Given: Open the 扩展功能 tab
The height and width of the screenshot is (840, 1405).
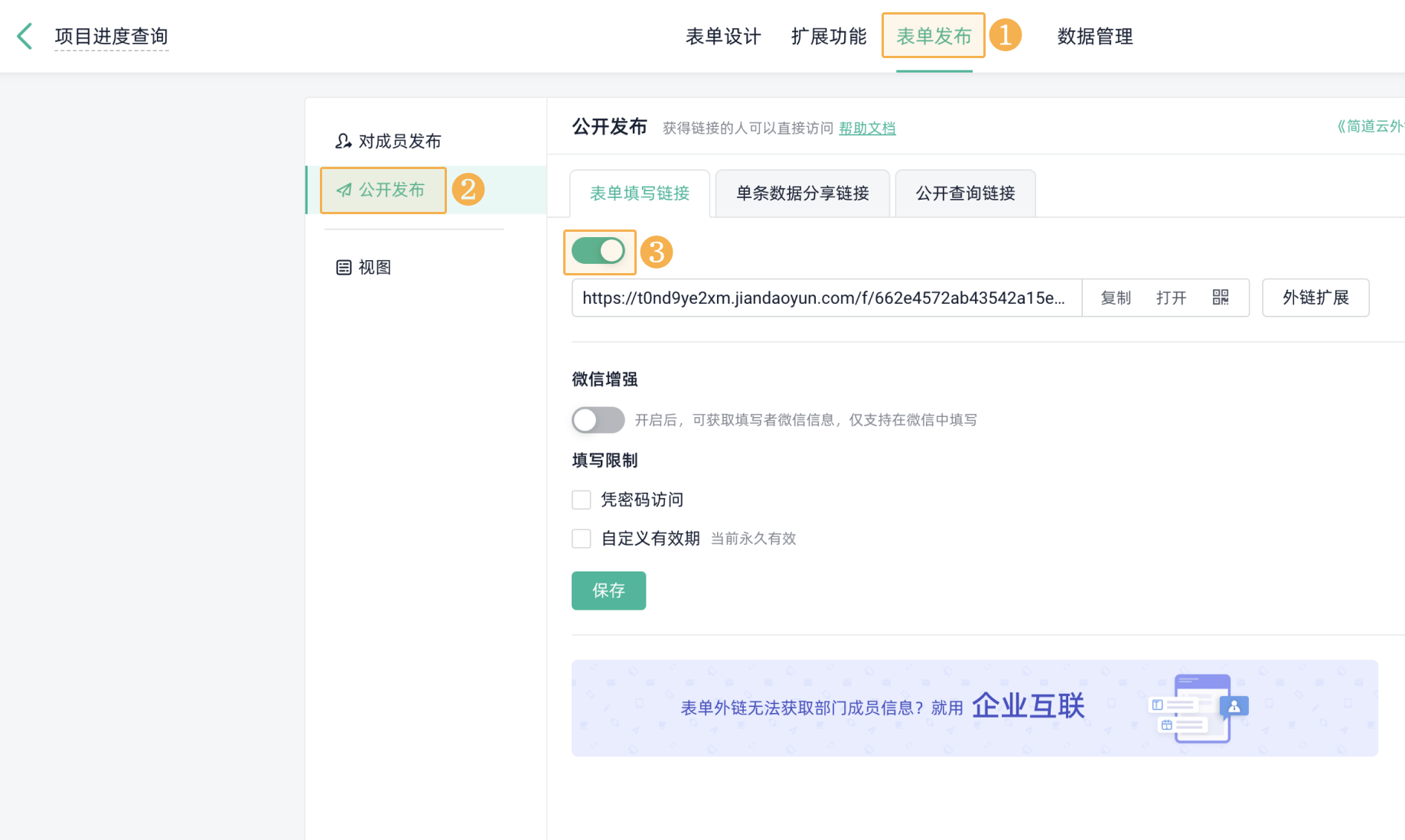Looking at the screenshot, I should click(829, 36).
